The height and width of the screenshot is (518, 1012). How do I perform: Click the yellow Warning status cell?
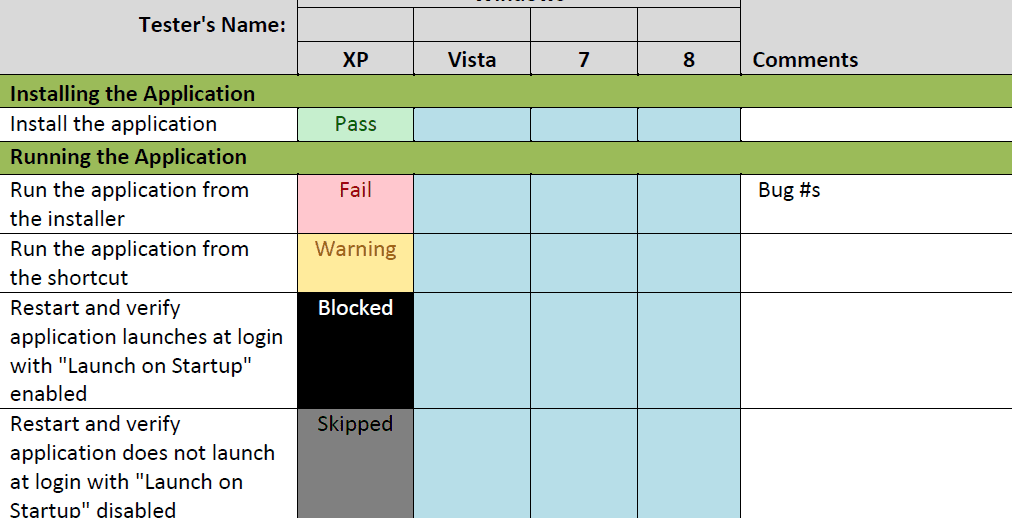tap(356, 263)
